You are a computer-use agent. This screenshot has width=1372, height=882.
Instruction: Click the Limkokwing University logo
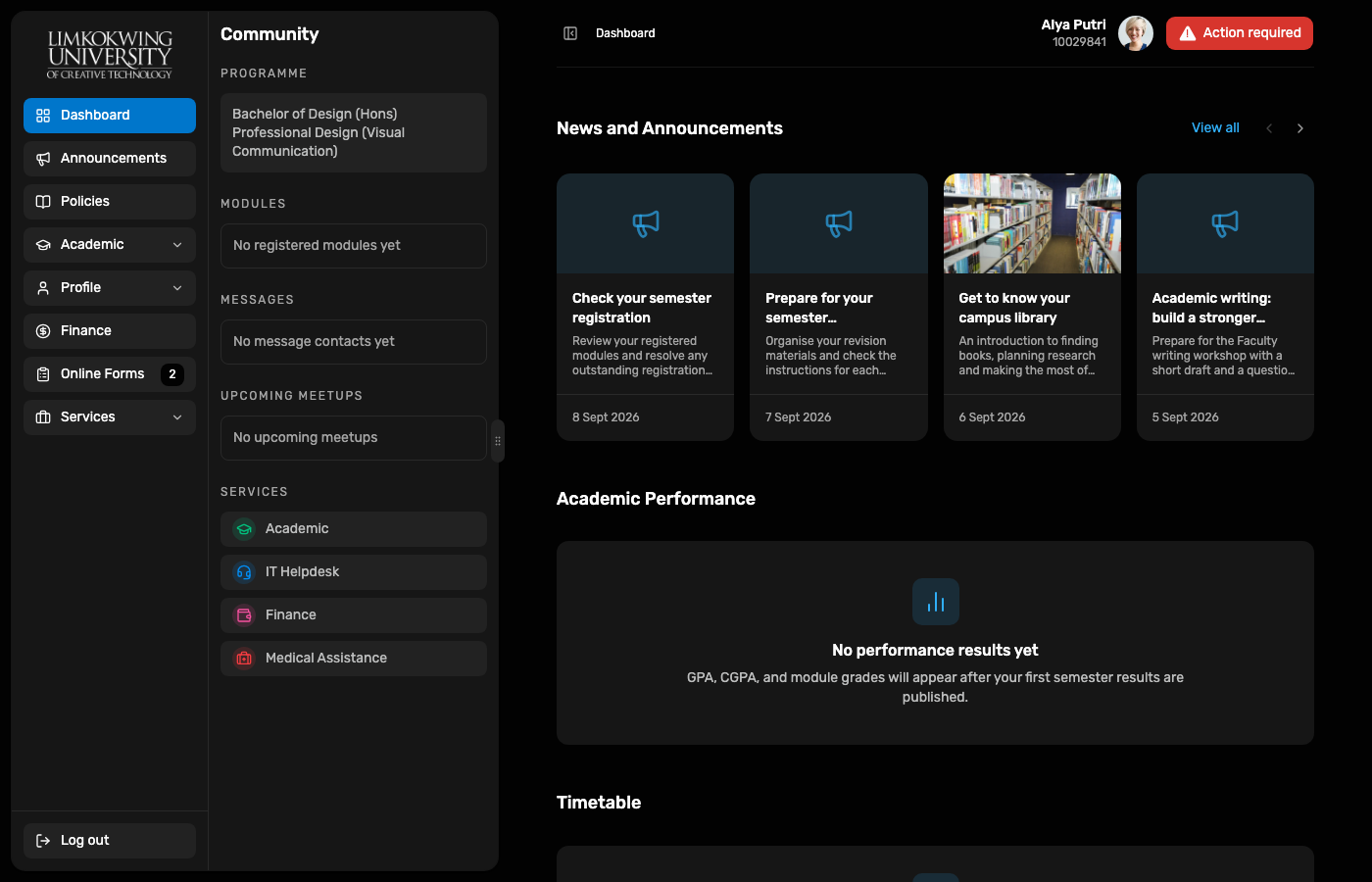(x=110, y=54)
